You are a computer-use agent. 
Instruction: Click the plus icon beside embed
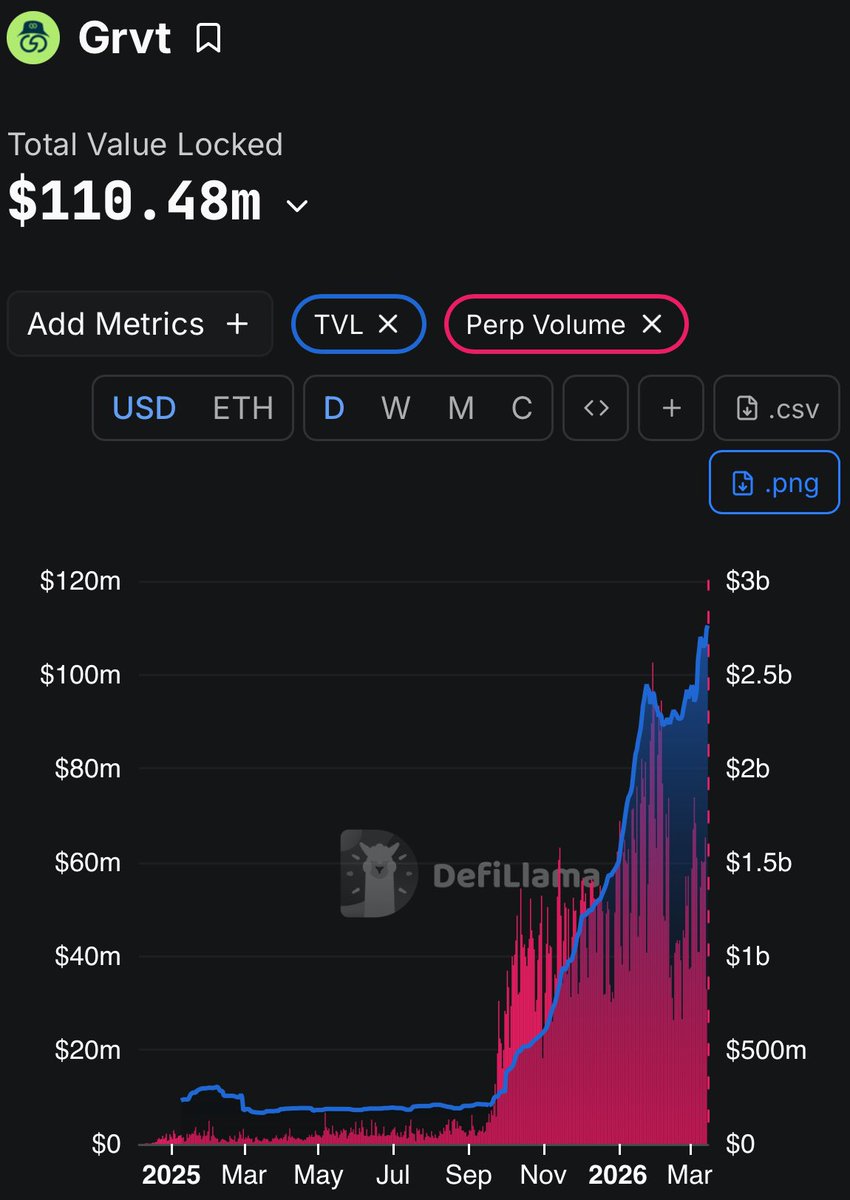[672, 408]
